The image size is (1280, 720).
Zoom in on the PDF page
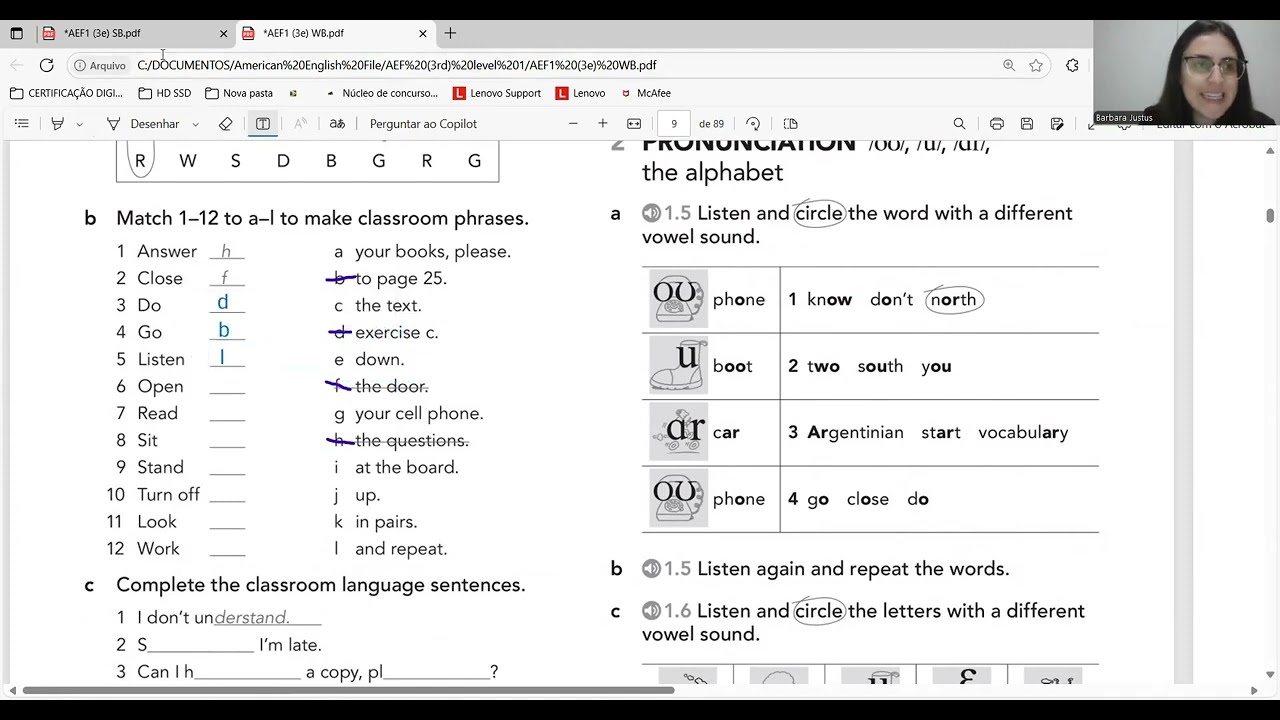[603, 124]
